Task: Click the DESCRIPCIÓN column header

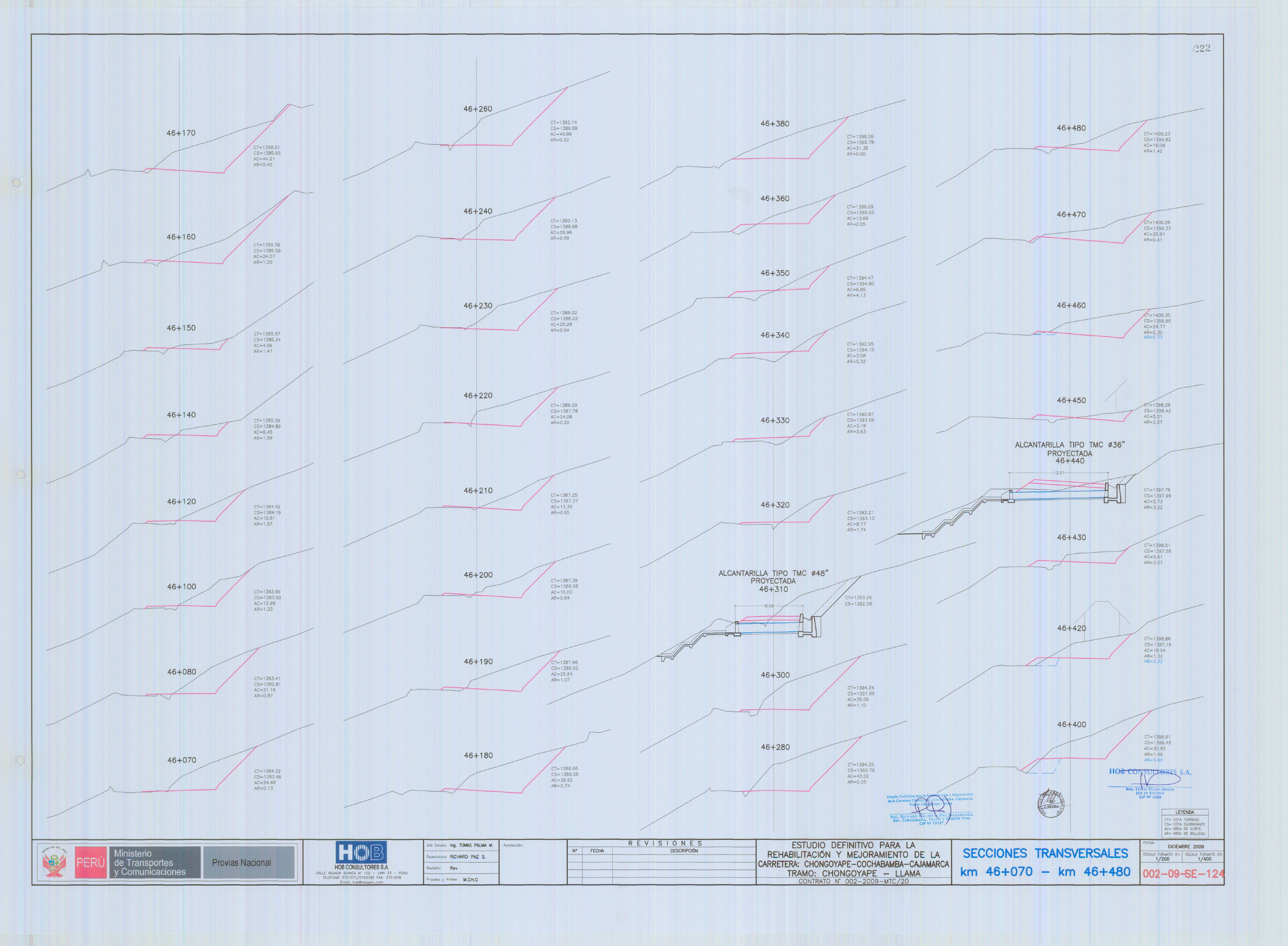Action: coord(684,851)
